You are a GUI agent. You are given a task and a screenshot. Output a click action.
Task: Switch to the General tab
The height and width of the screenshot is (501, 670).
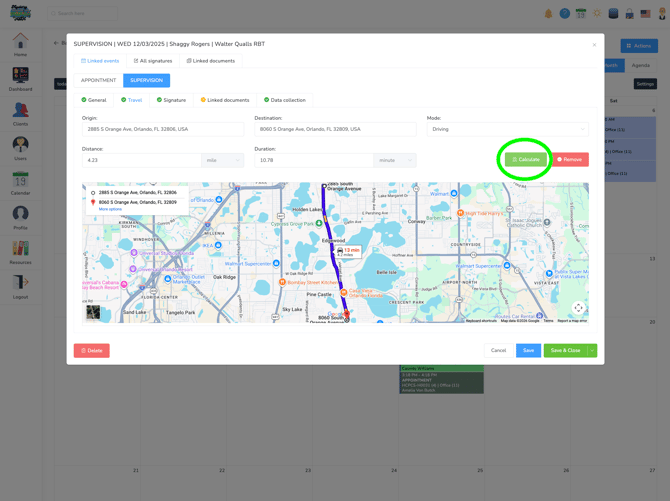(x=94, y=100)
